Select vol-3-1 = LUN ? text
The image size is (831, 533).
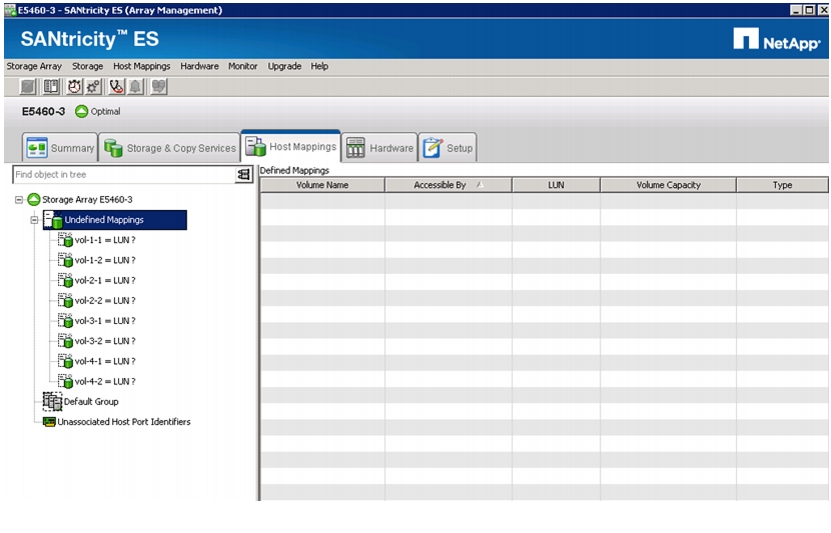(105, 321)
